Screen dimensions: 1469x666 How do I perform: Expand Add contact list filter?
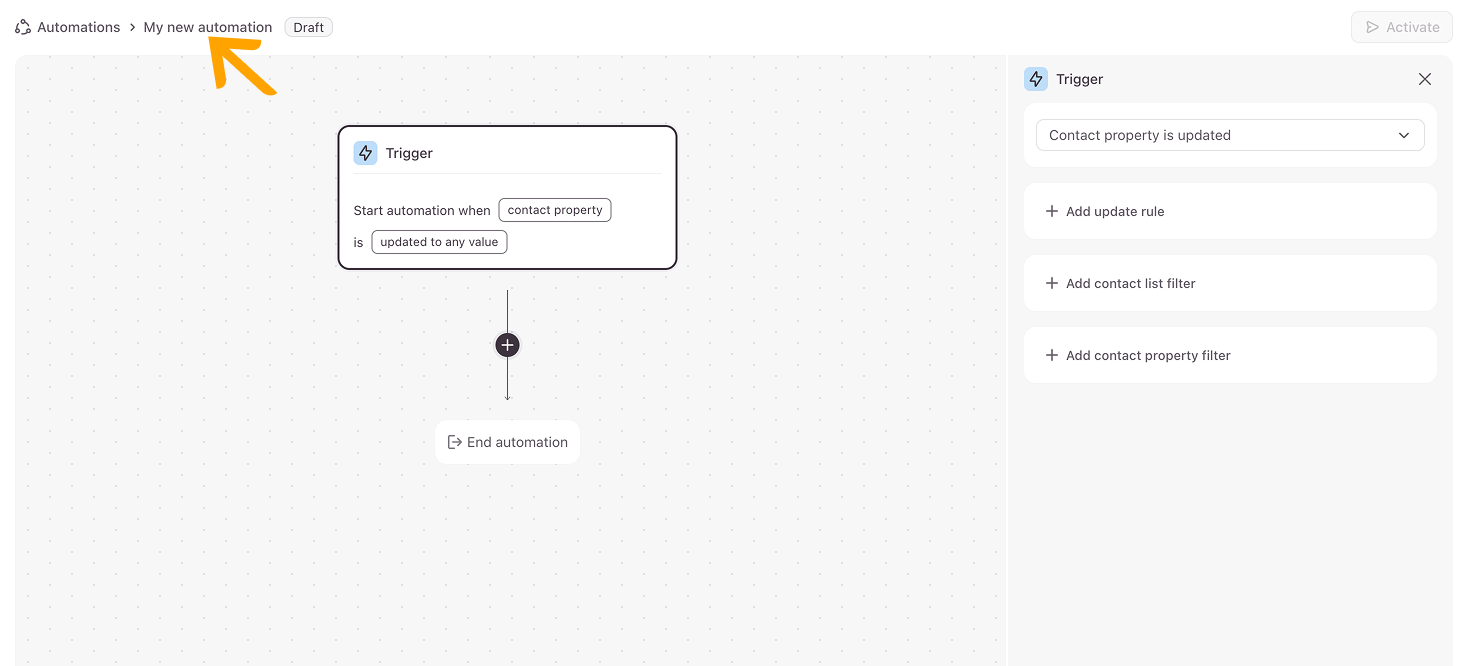pyautogui.click(x=1130, y=283)
